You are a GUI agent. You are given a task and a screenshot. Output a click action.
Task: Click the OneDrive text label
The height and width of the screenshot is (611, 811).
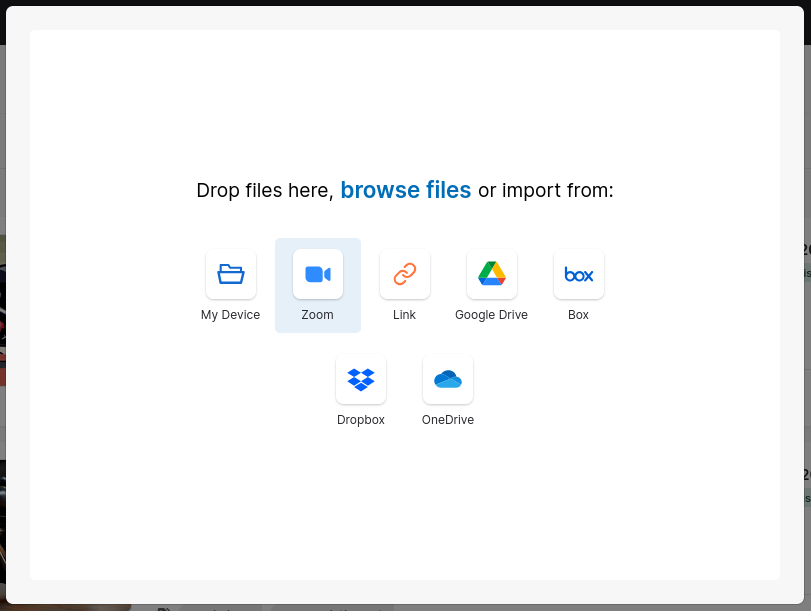[448, 420]
